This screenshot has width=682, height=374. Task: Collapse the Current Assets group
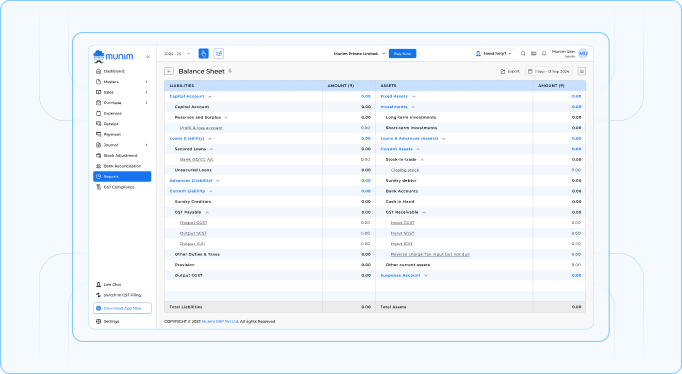click(418, 149)
